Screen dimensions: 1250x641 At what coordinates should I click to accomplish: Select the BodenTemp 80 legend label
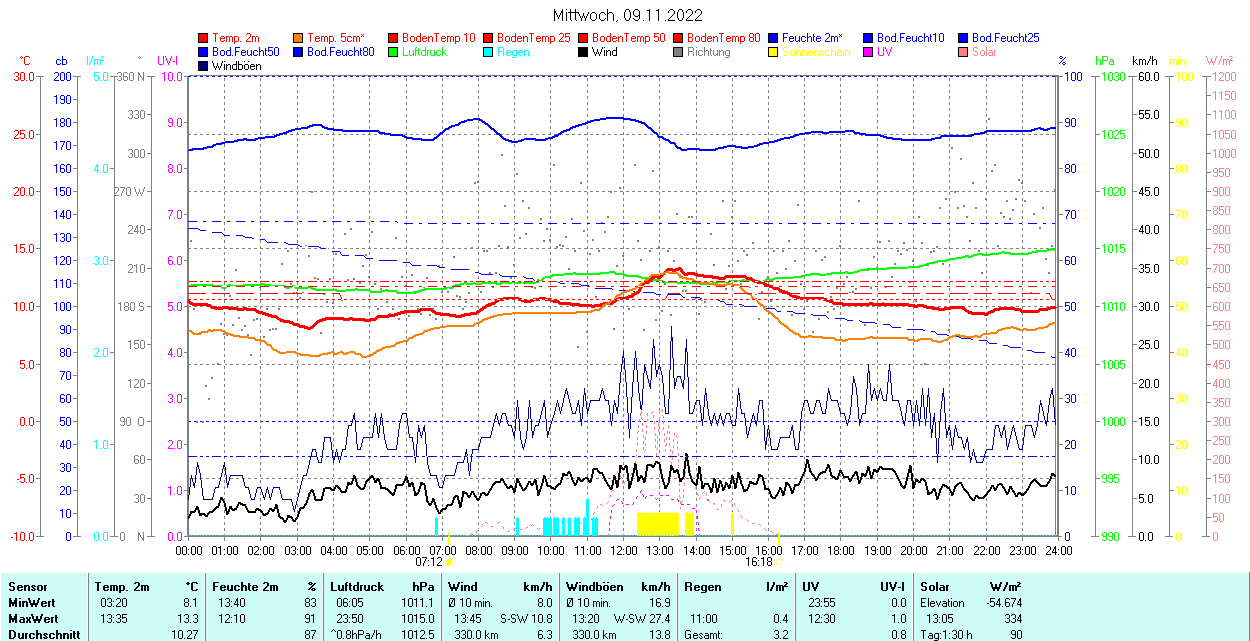point(723,38)
